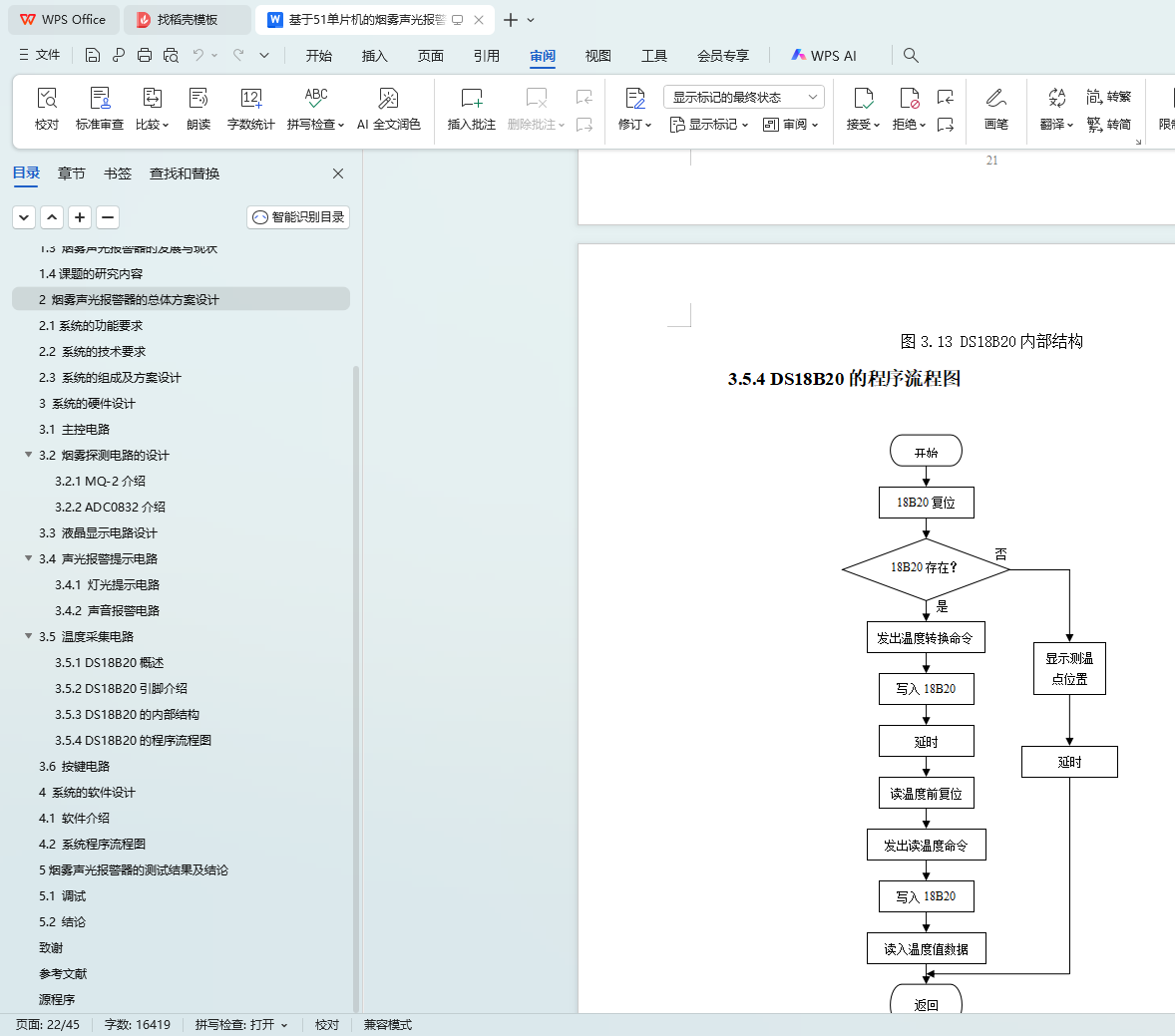The height and width of the screenshot is (1036, 1175).
Task: Open 显示标记的最终状态 combo box
Action: [743, 97]
